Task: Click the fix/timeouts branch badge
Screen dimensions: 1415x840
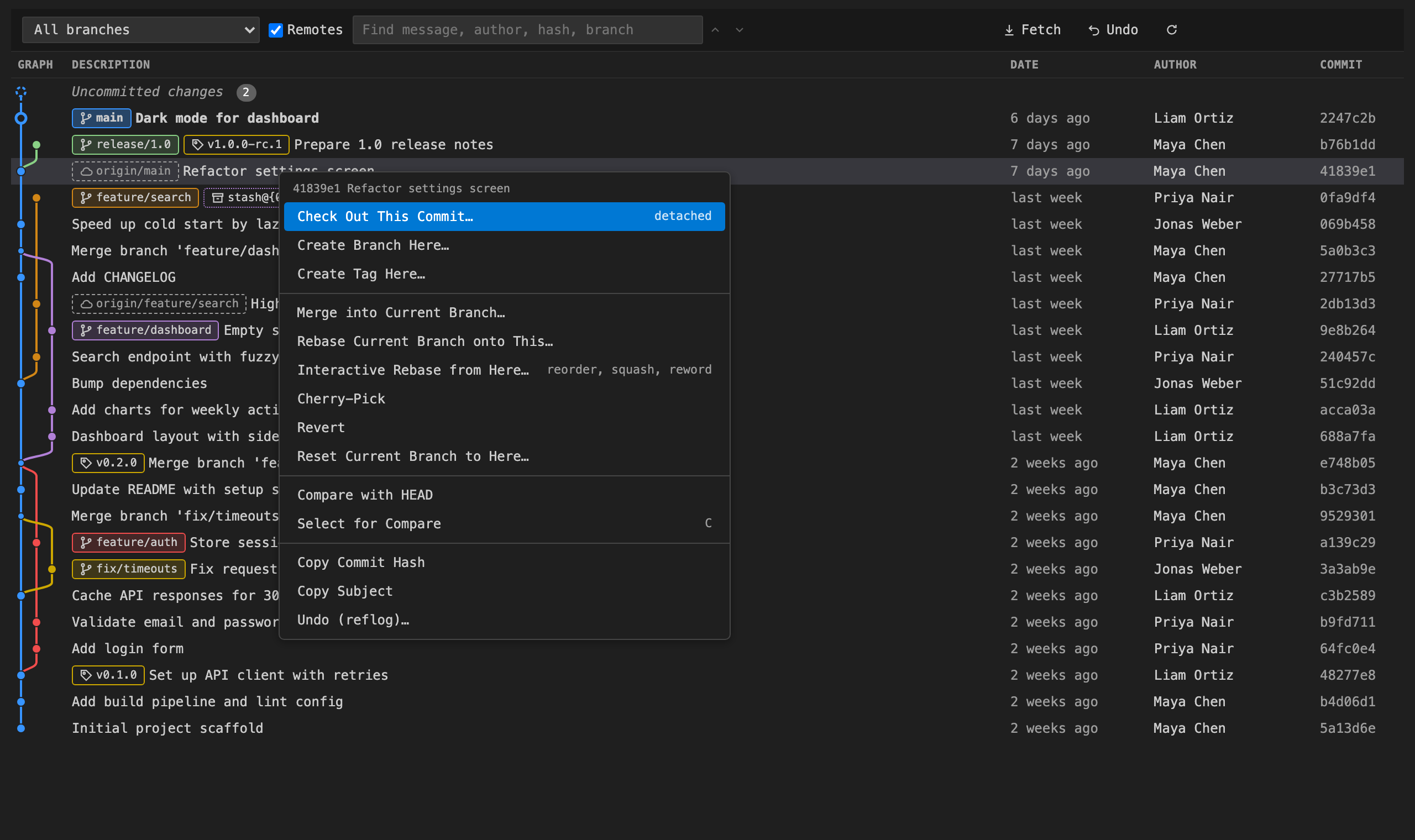Action: [x=128, y=569]
